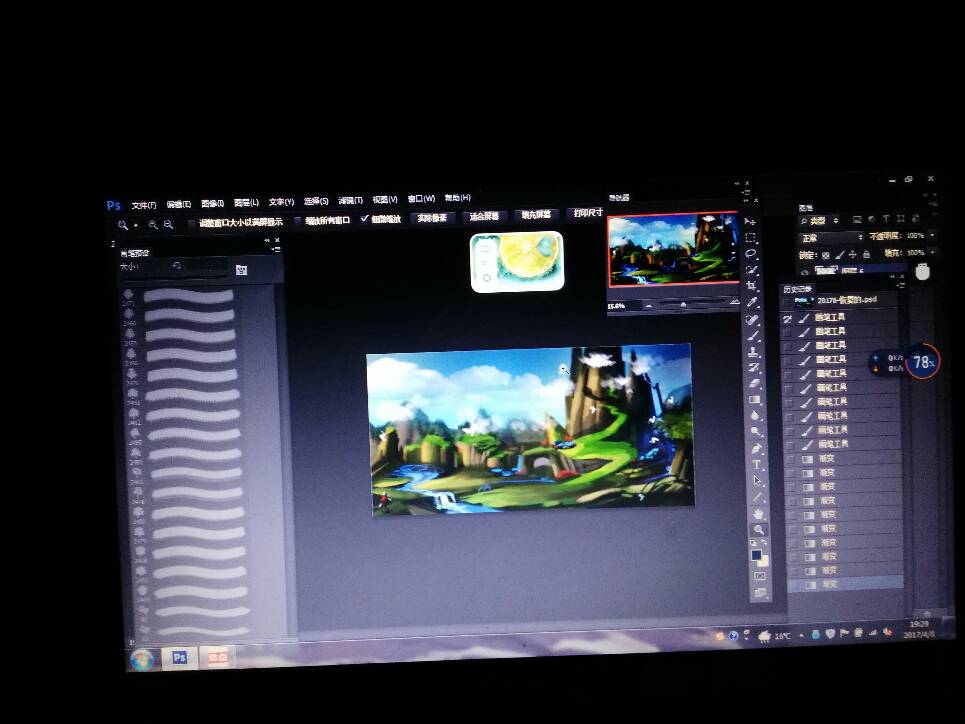
Task: Open the 编辑(E) menu
Action: [178, 204]
